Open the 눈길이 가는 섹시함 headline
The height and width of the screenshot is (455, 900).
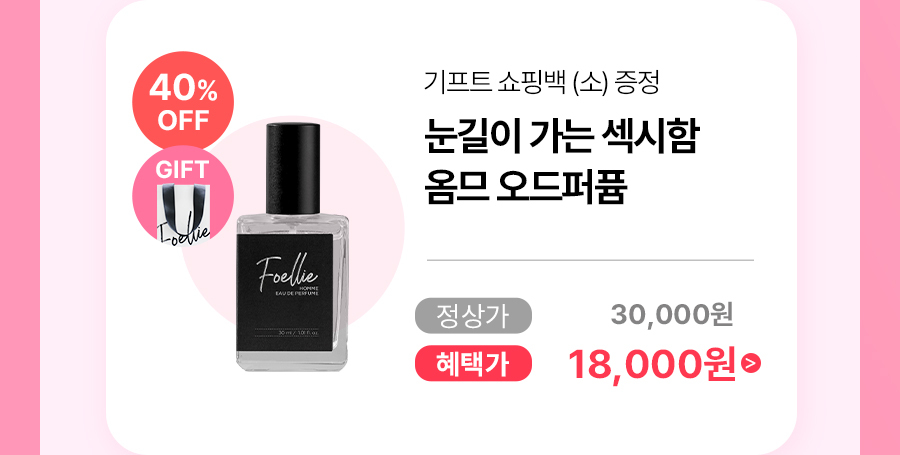point(561,138)
